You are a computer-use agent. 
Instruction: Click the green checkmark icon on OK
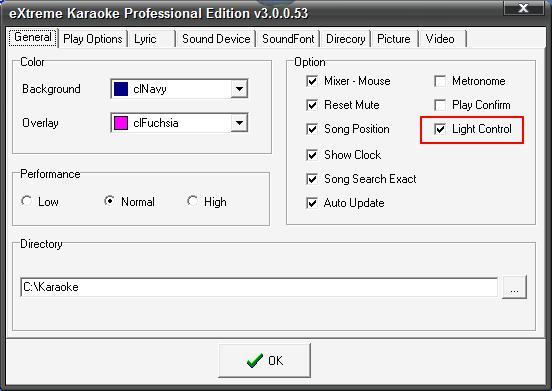tap(255, 361)
